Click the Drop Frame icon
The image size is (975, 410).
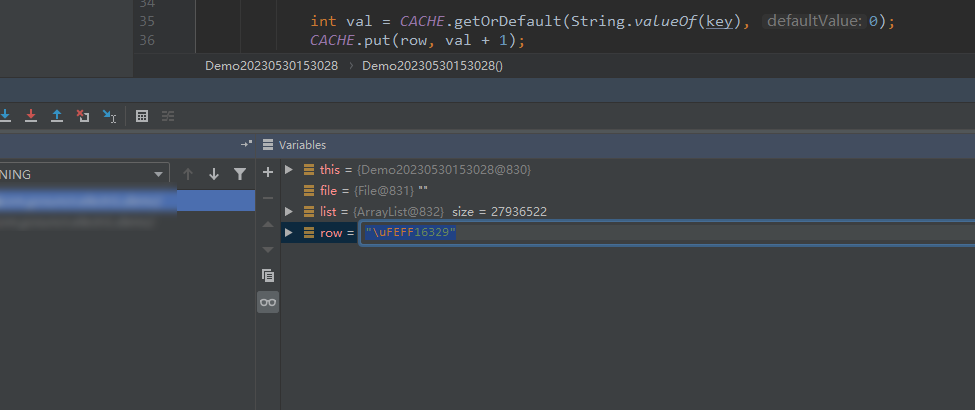coord(83,116)
